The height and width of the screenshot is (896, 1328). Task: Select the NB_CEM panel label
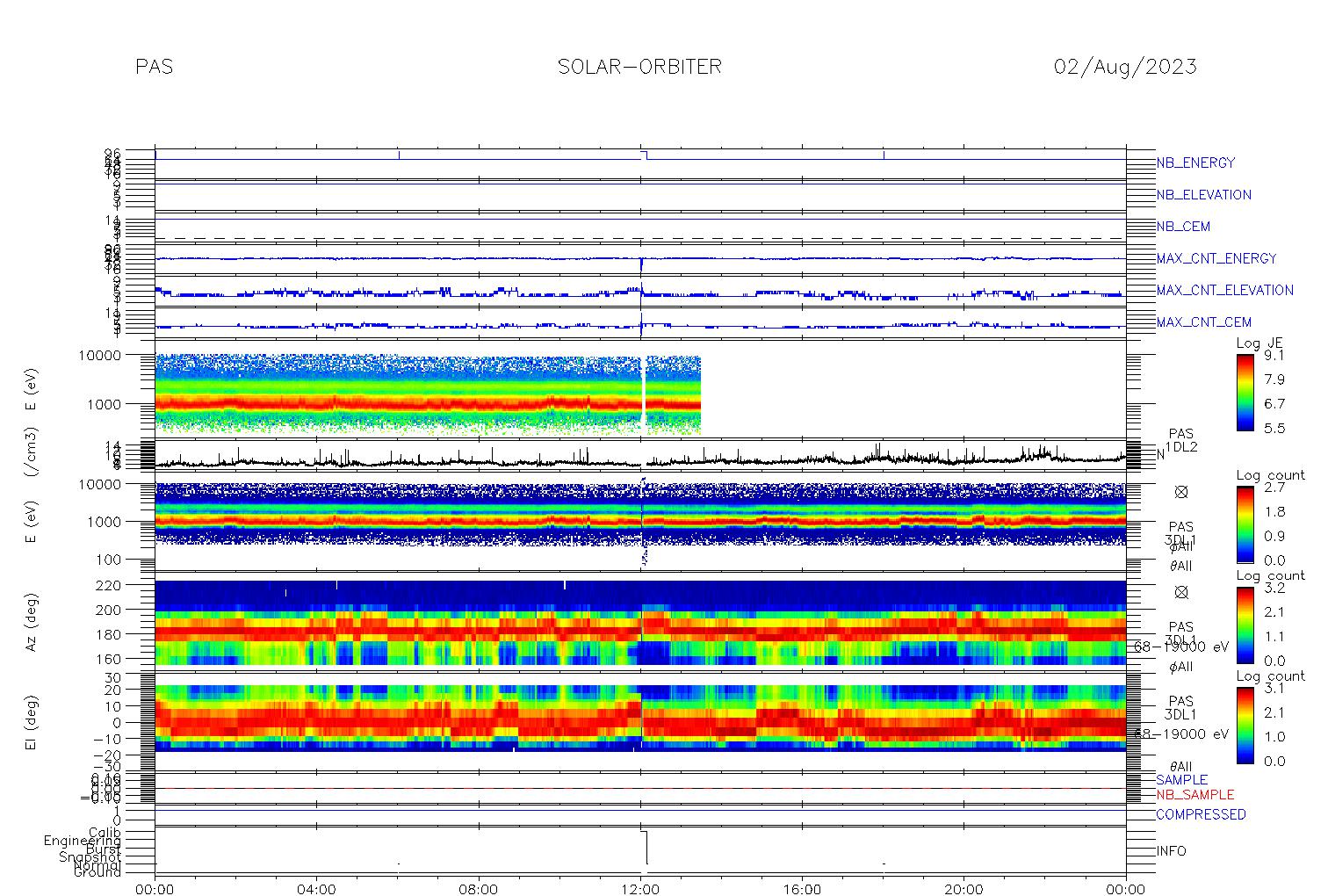pos(1183,227)
